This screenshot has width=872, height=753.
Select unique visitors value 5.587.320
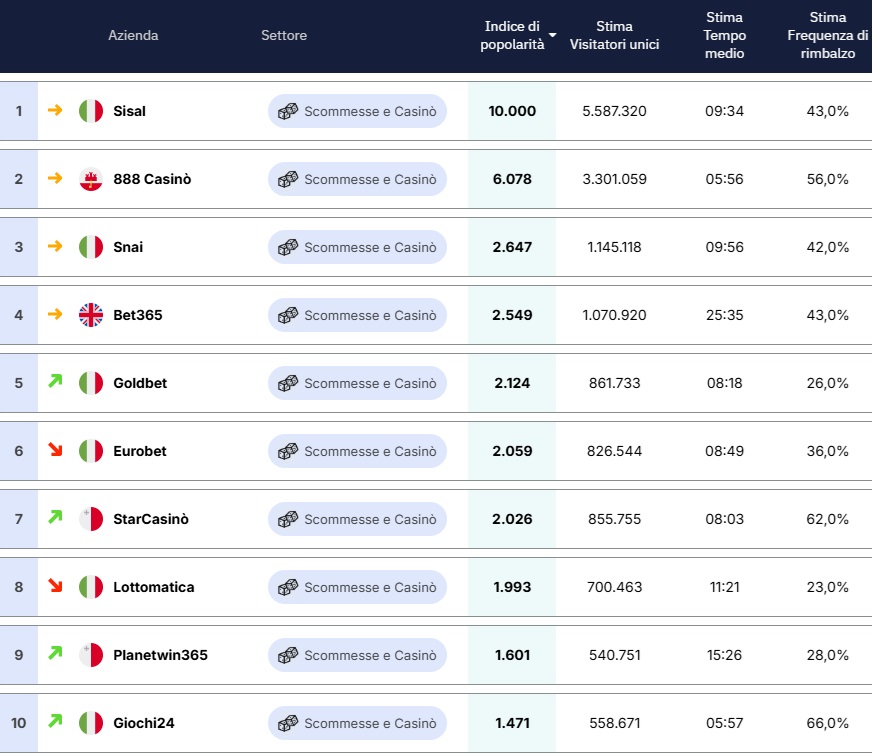pyautogui.click(x=615, y=111)
